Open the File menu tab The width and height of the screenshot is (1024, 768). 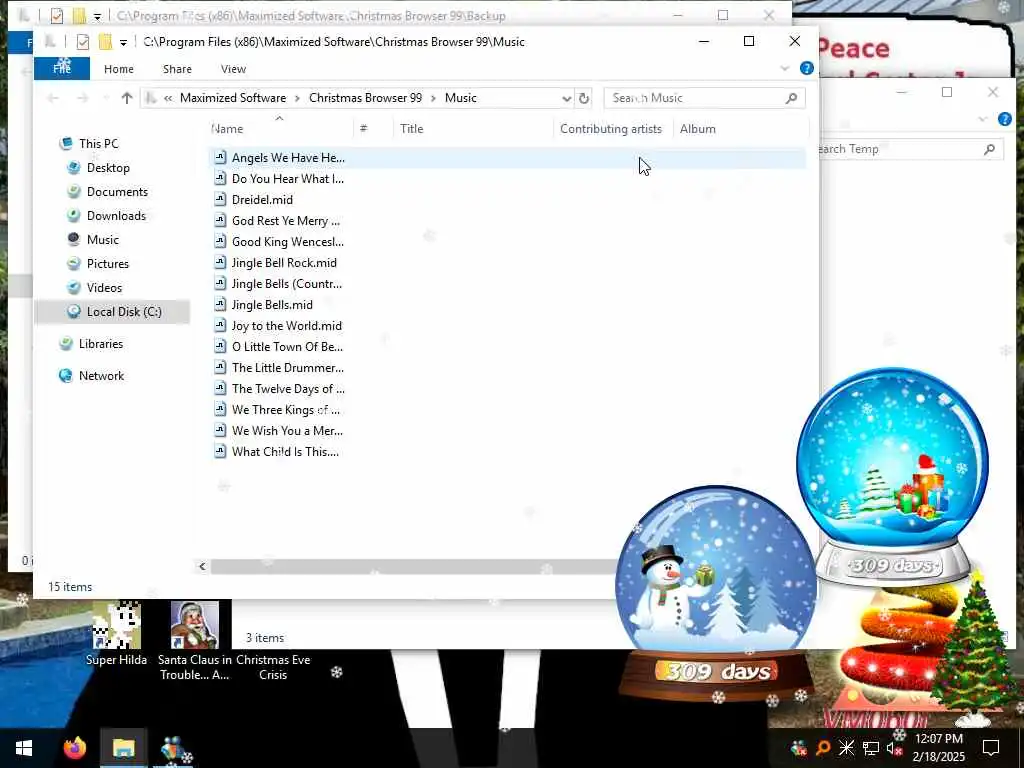62,69
